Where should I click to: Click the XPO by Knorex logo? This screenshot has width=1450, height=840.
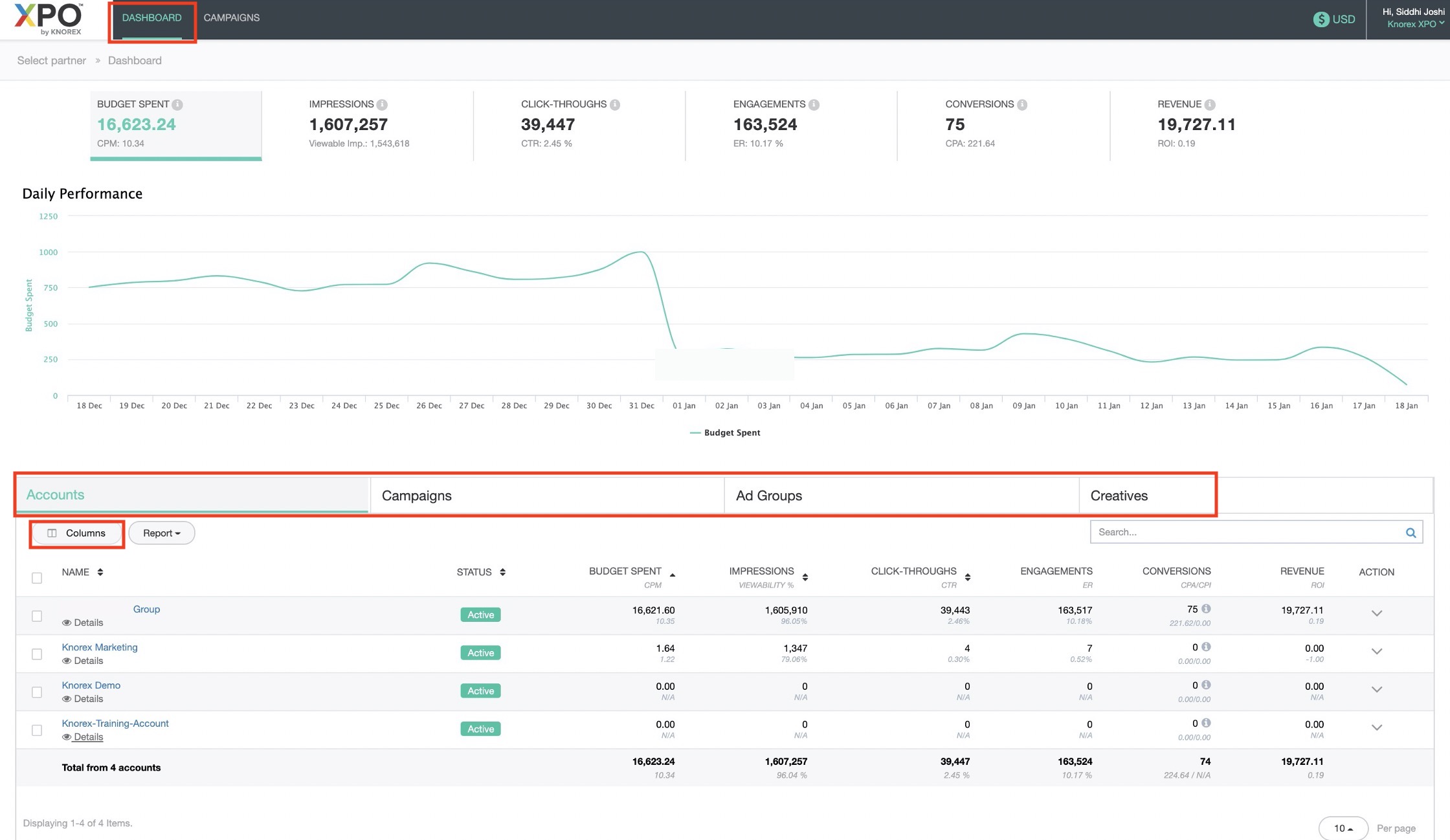click(x=49, y=19)
